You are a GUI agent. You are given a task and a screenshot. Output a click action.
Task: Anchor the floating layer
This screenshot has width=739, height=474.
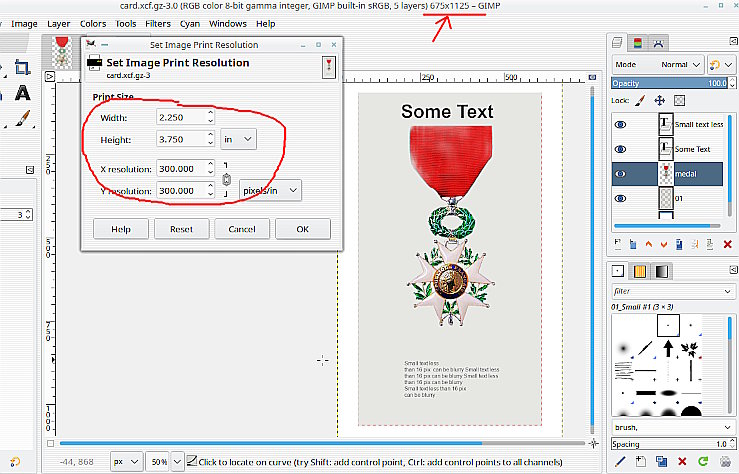tap(694, 244)
